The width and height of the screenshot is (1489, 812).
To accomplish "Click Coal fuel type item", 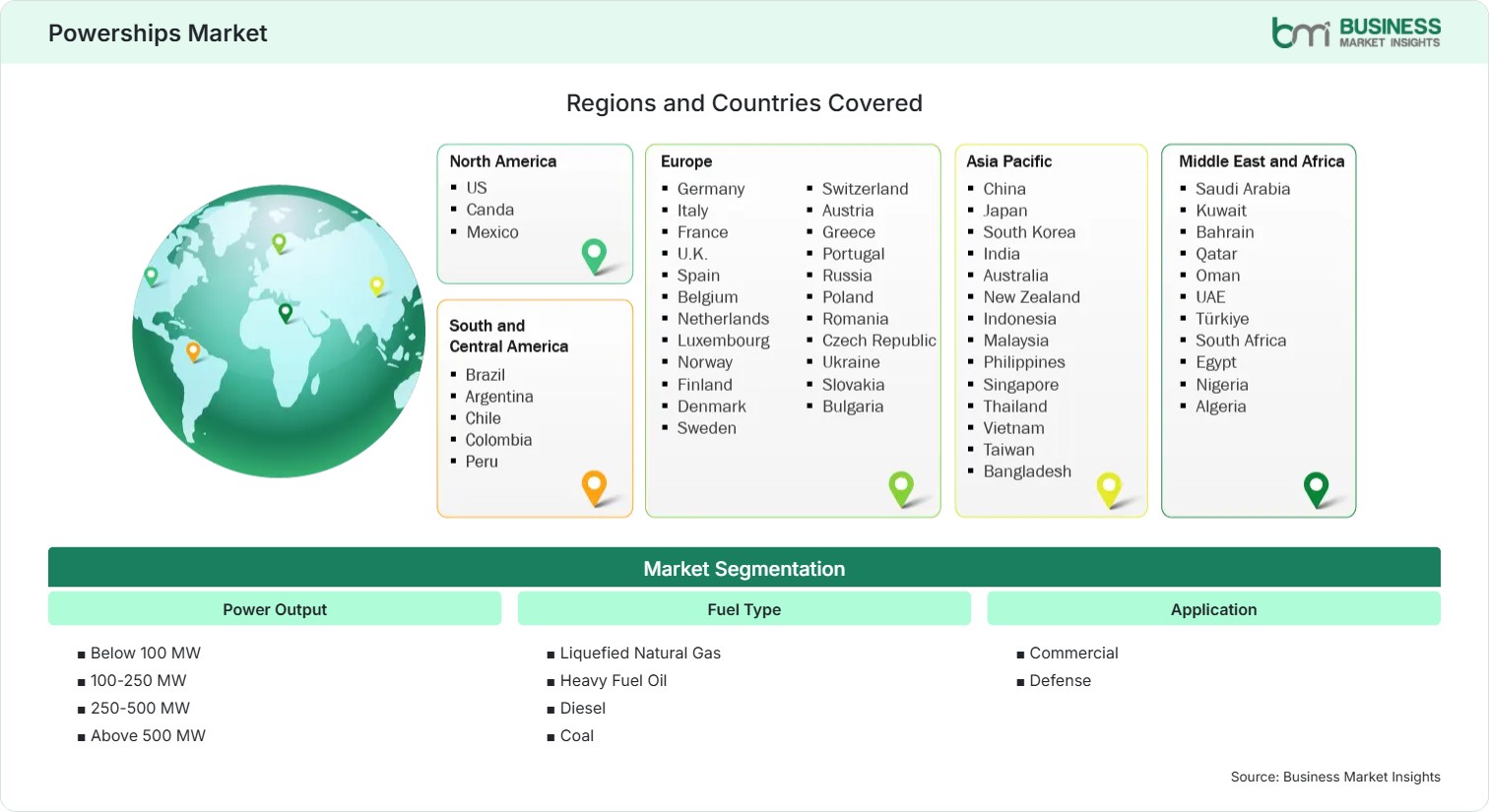I will coord(577,735).
